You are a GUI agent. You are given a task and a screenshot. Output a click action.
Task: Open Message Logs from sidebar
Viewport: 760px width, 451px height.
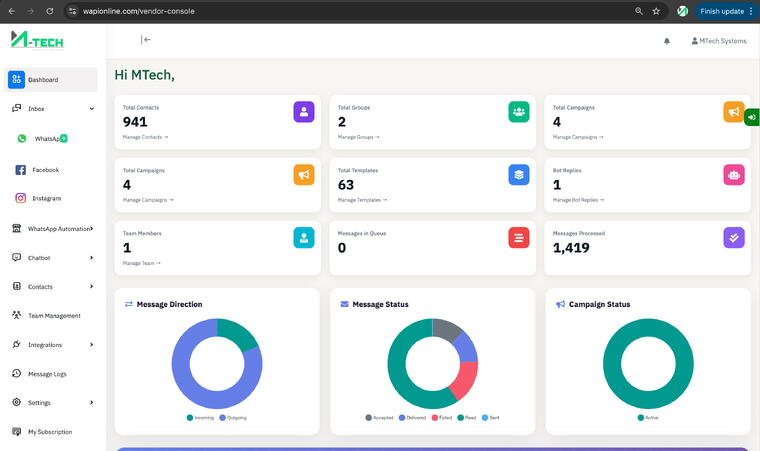pos(47,374)
